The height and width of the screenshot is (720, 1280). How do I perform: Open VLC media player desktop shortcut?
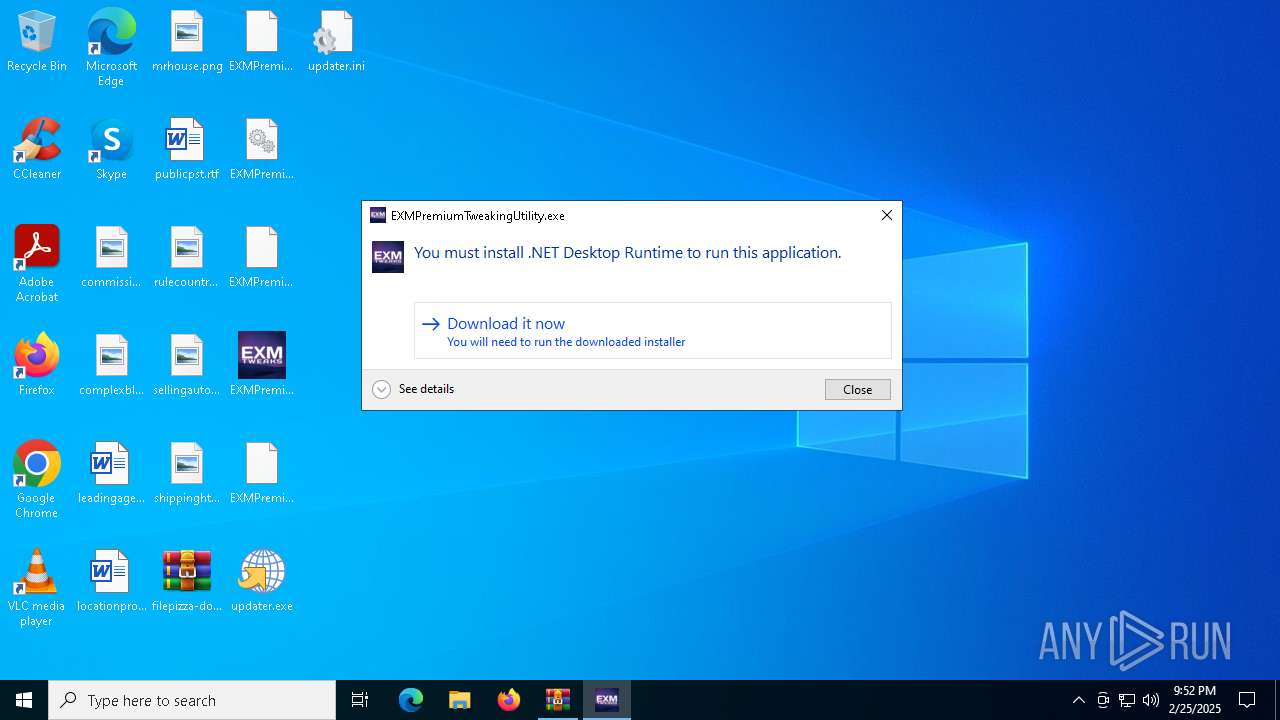click(37, 588)
